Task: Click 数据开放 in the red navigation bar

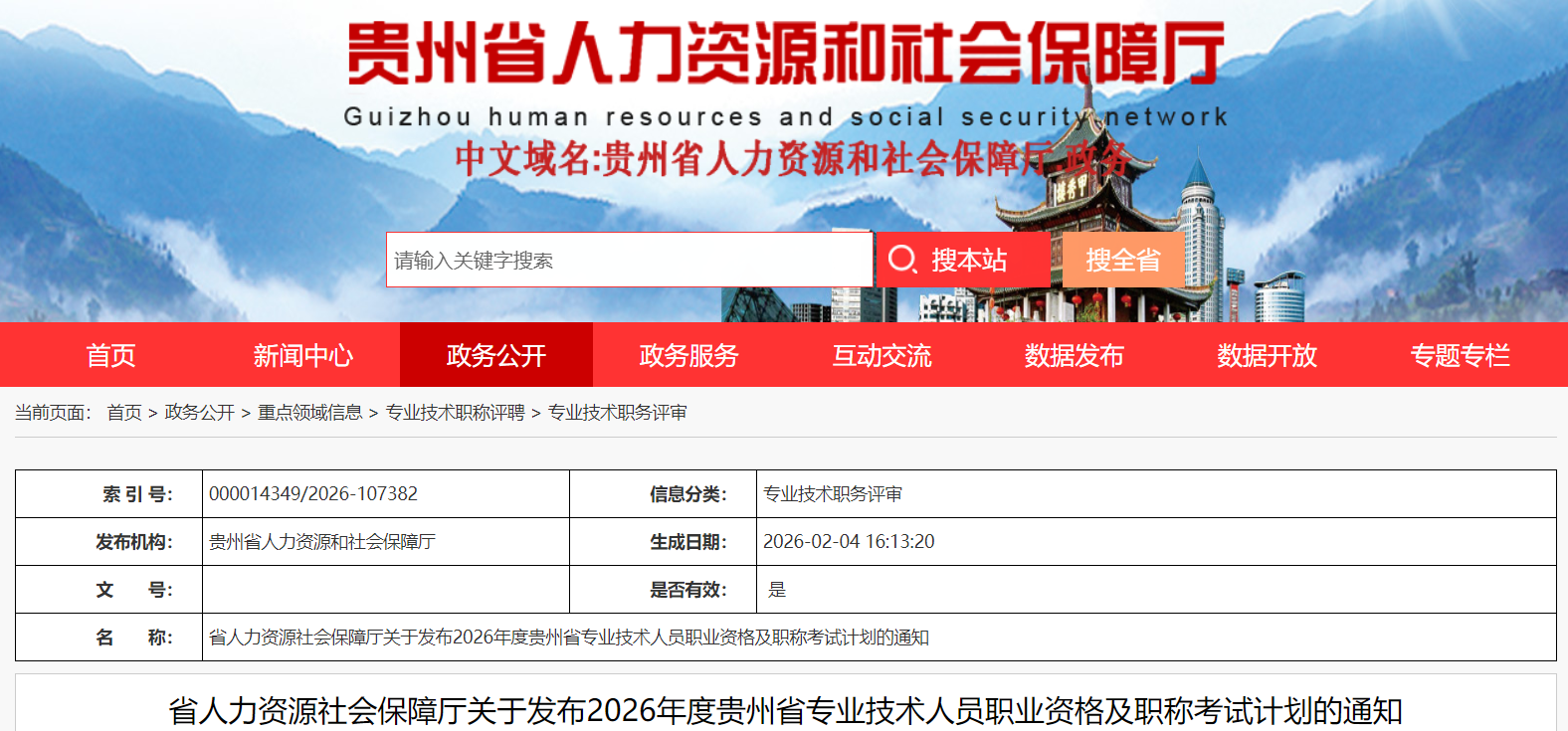Action: coord(1267,355)
